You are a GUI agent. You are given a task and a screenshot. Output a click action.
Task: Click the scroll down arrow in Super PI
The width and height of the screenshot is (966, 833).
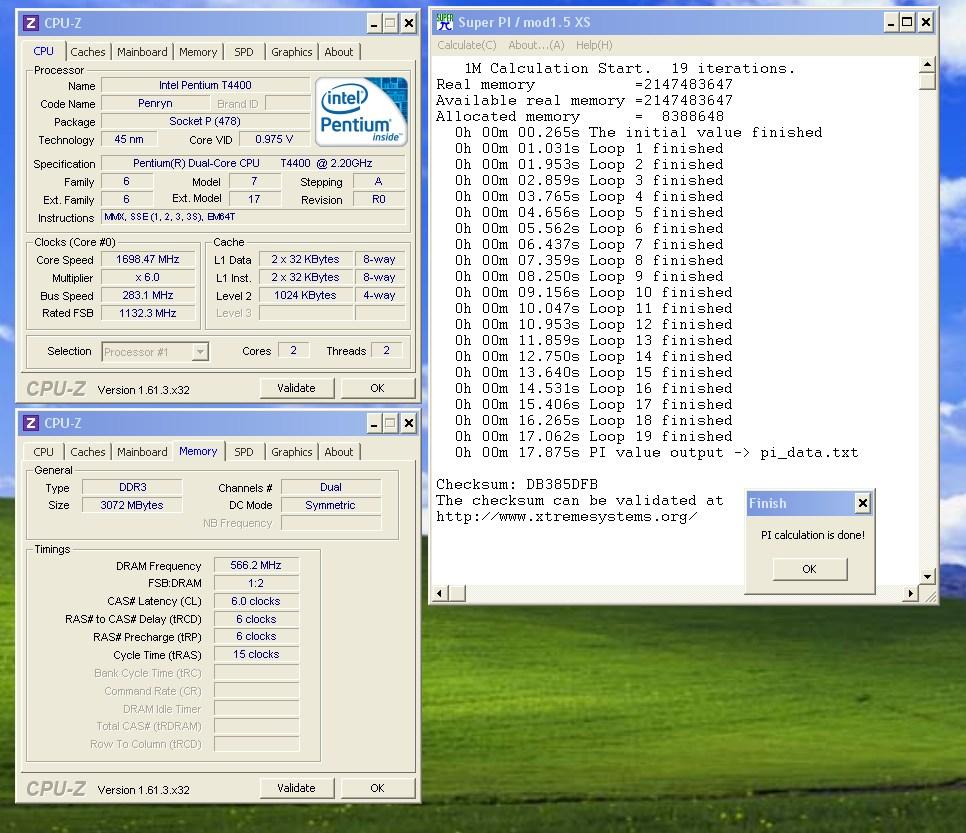click(927, 577)
